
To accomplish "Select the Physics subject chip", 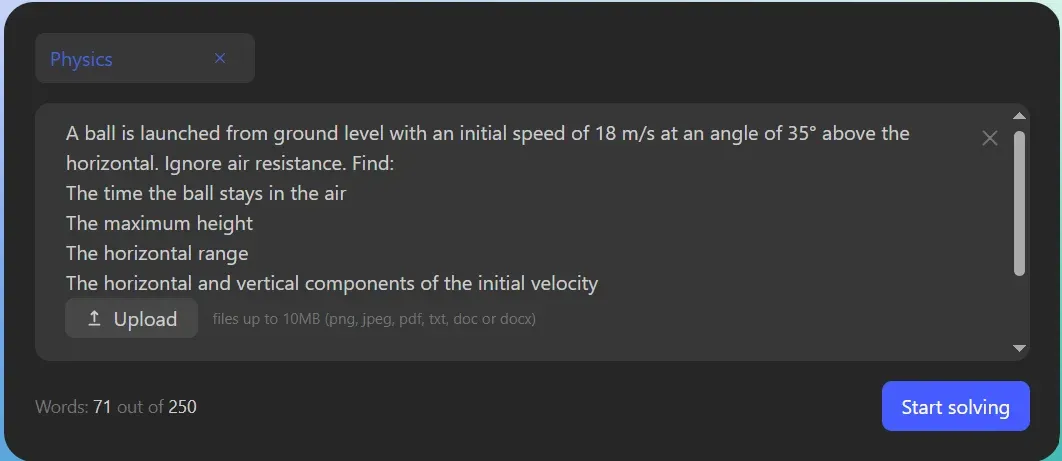I will click(x=82, y=59).
